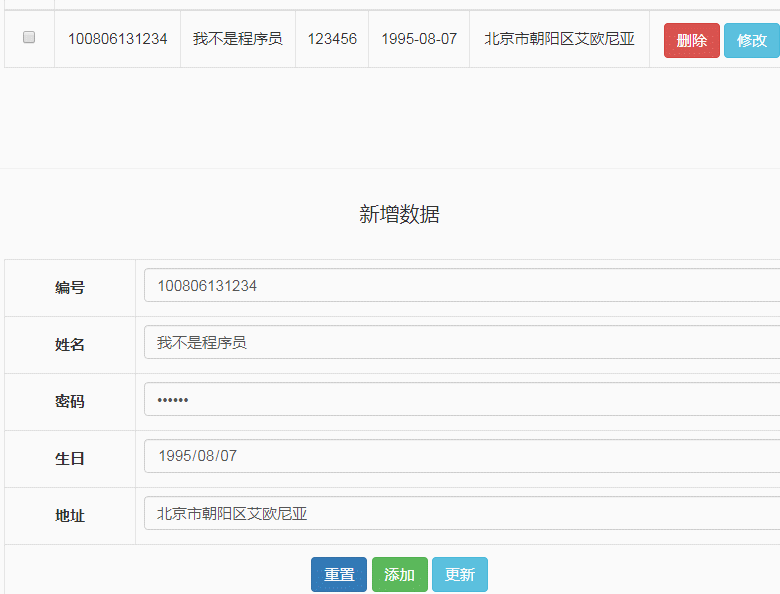Focus the 生日 birthday date field

[462, 456]
